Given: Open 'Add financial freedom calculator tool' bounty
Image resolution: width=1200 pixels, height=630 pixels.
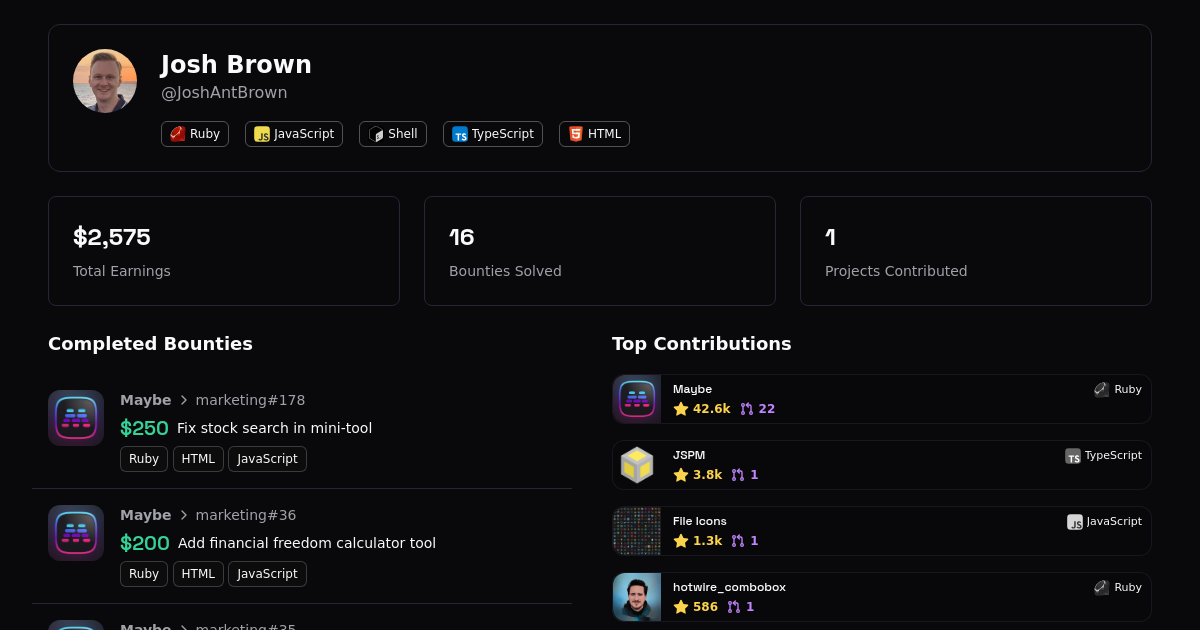Looking at the screenshot, I should click(306, 543).
